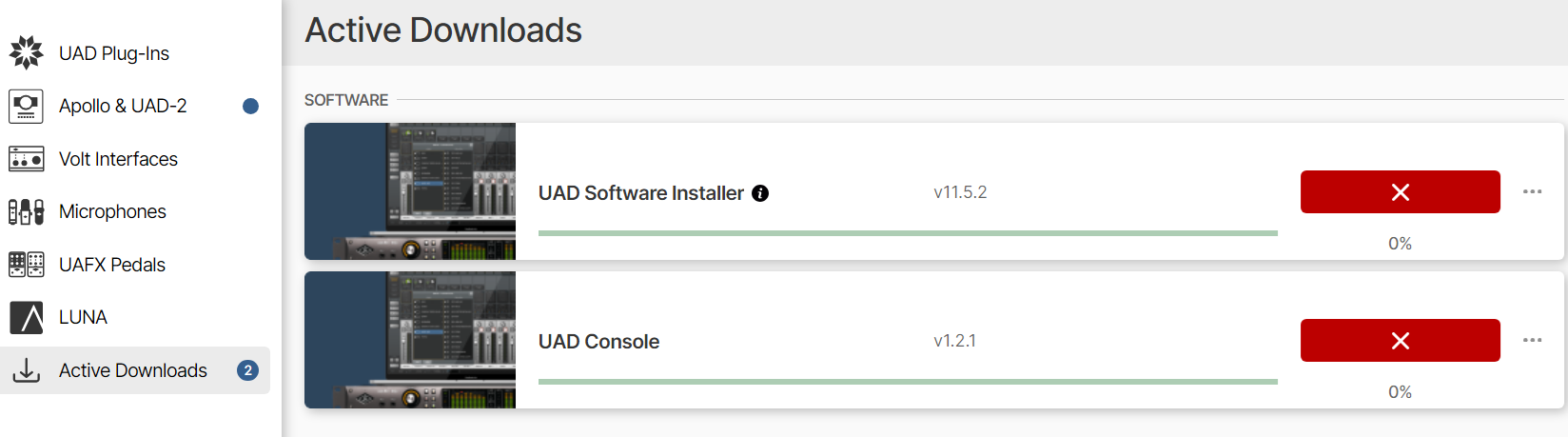Open more options for UAD Software Installer

[1532, 191]
